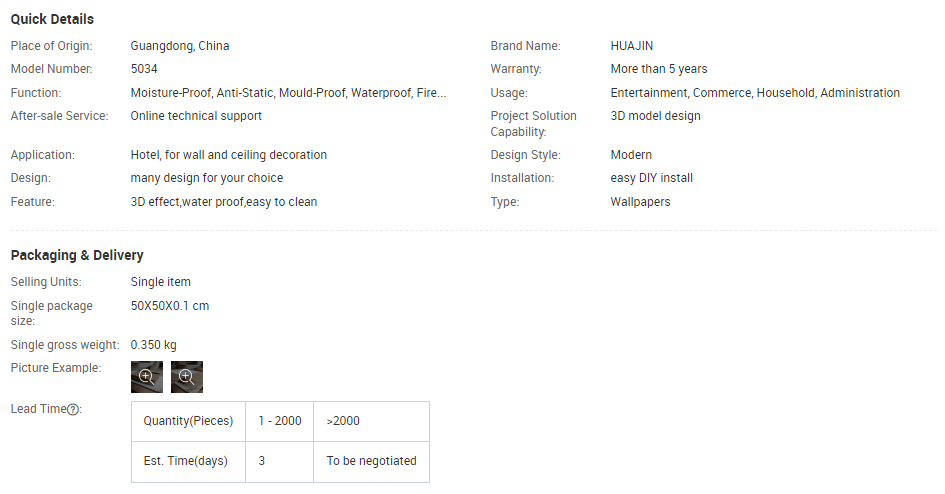Click the 3D model design value
This screenshot has height=494, width=945.
[655, 116]
